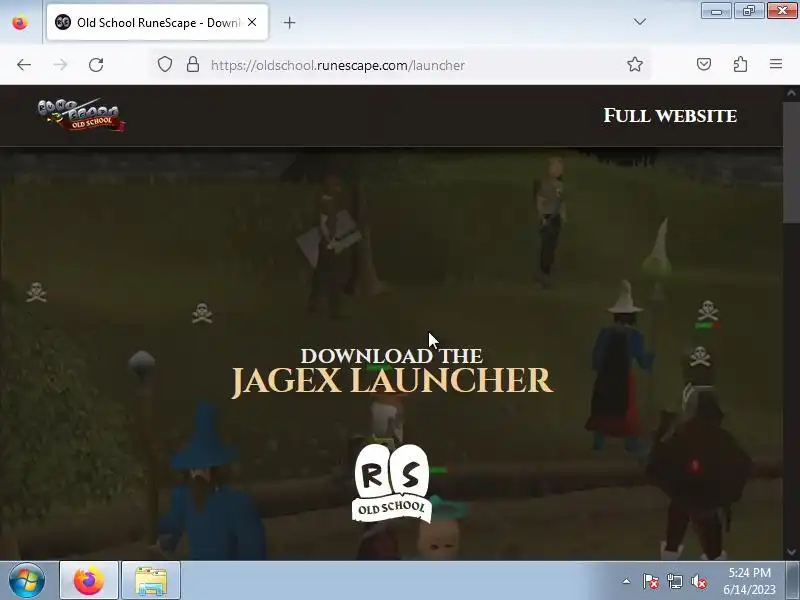Click the RS Old School download logo

tap(391, 483)
